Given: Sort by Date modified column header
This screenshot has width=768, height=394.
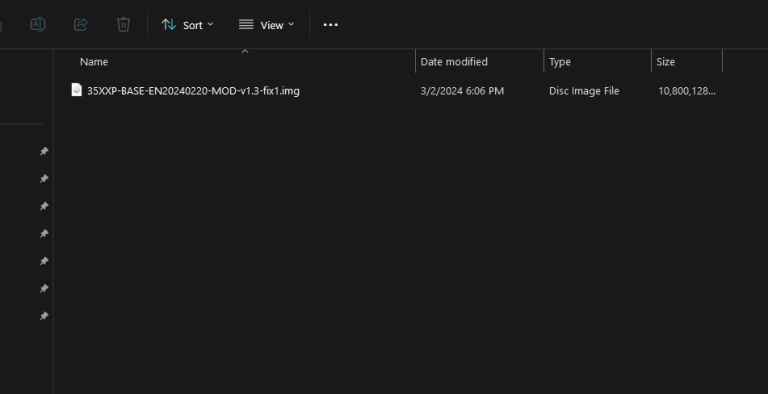Looking at the screenshot, I should click(454, 62).
